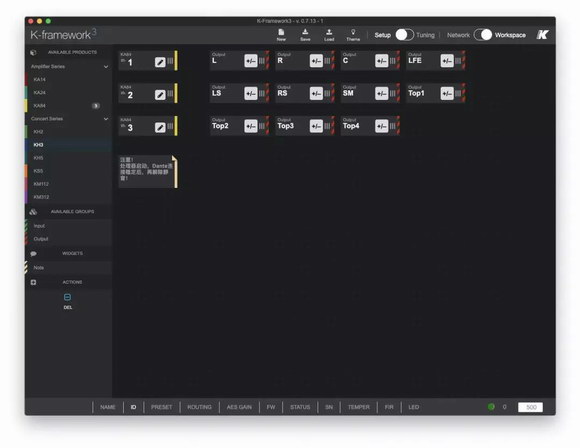Image resolution: width=580 pixels, height=448 pixels.
Task: Click the +/- button on Output Top1
Action: click(x=447, y=93)
